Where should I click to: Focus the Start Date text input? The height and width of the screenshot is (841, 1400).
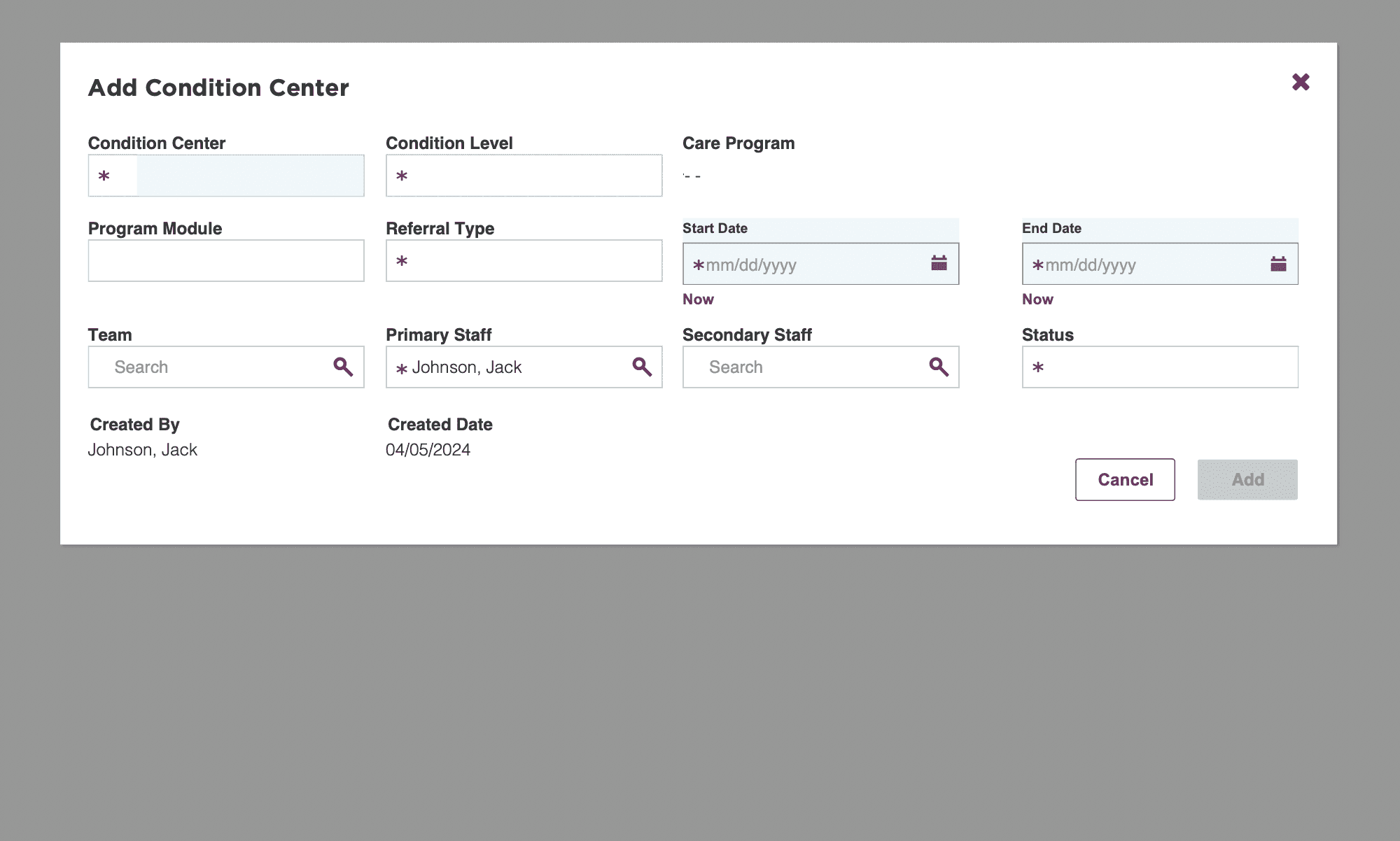[x=805, y=264]
